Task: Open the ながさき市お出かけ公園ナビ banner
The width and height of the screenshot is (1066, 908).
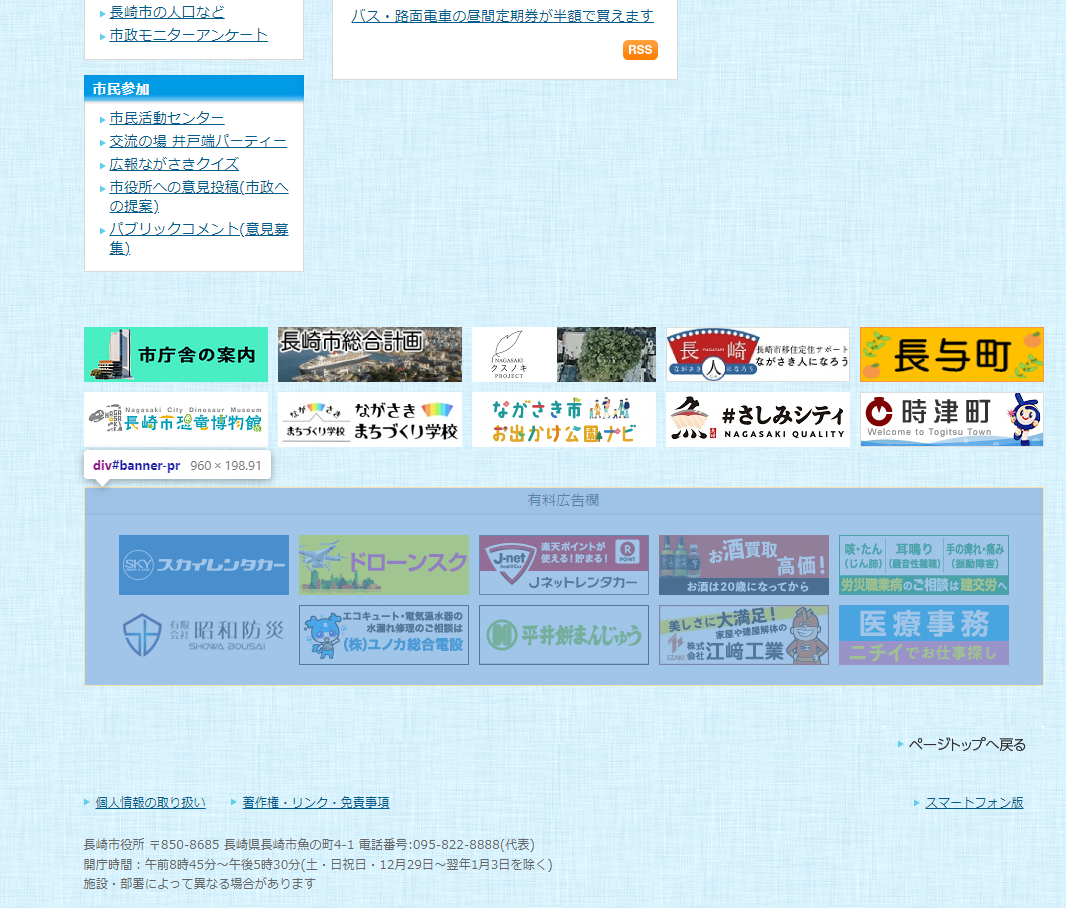Action: [563, 419]
